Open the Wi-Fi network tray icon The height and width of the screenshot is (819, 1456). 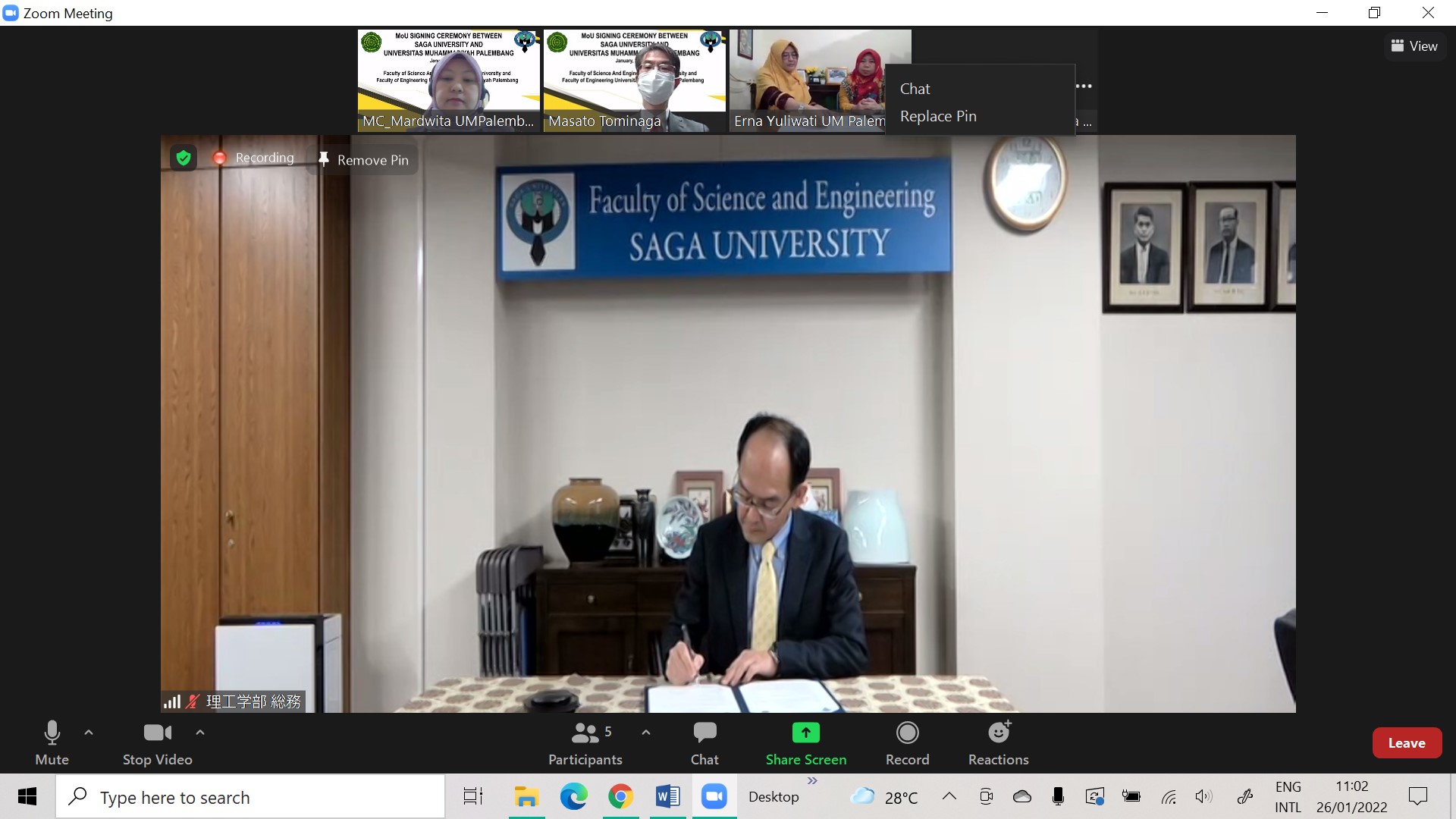pyautogui.click(x=1168, y=796)
